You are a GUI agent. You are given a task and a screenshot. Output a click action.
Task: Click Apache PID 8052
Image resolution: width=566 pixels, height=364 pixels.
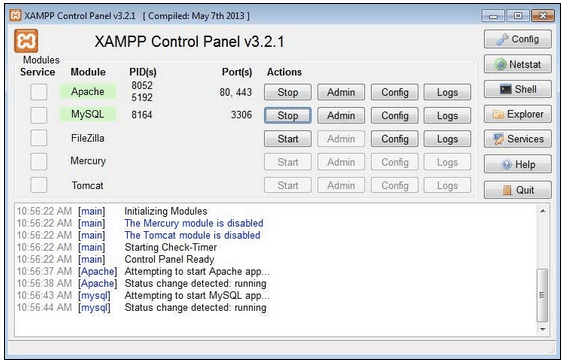click(142, 86)
